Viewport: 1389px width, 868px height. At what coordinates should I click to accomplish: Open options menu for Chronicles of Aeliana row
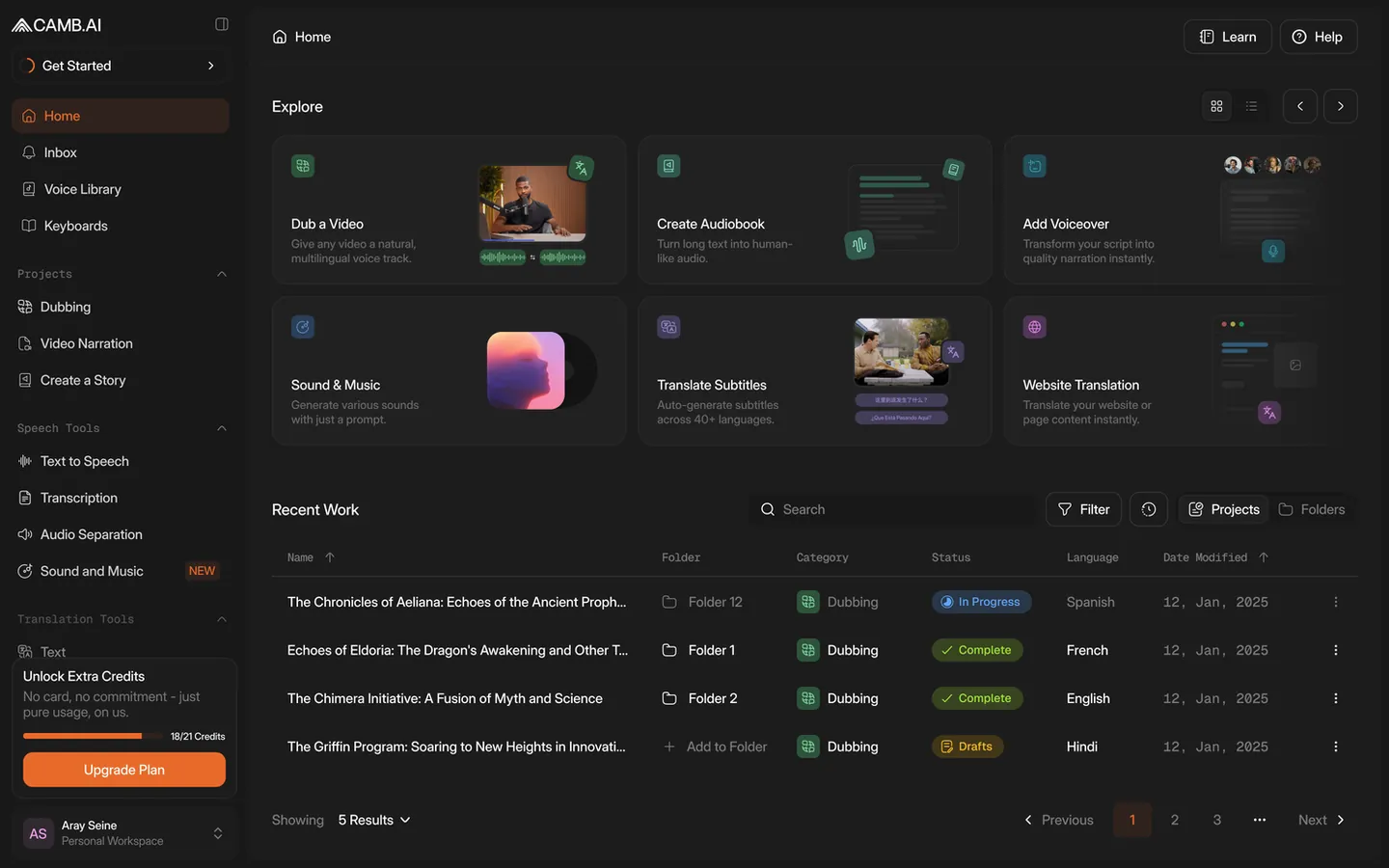coord(1336,602)
